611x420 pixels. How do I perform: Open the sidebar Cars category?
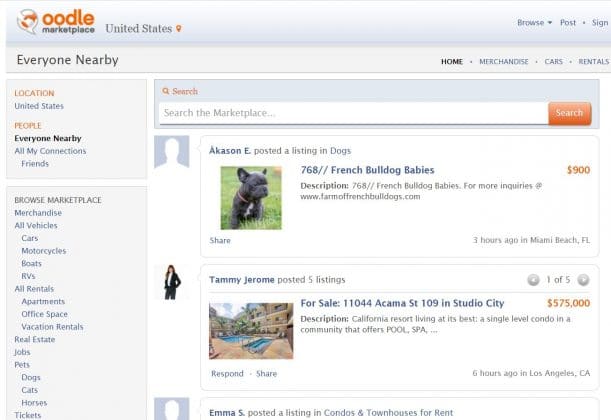[30, 238]
